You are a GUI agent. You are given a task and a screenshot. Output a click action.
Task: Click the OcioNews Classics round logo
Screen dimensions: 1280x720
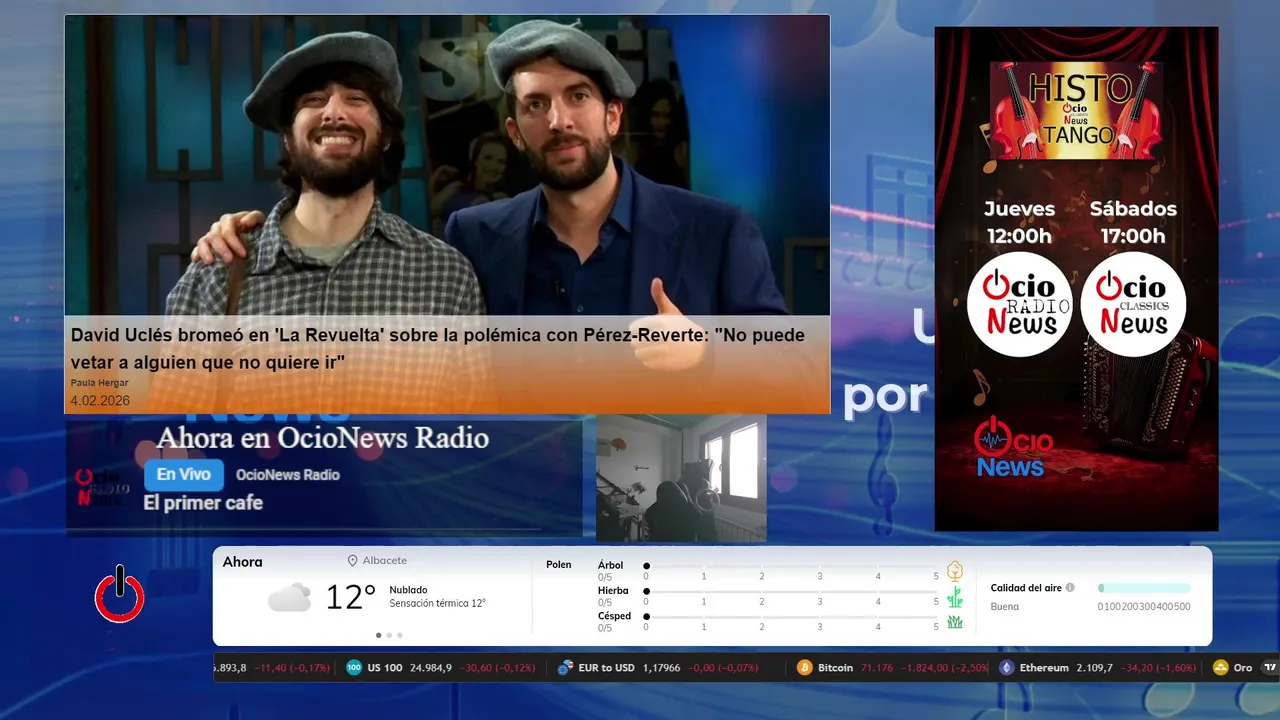[1133, 304]
